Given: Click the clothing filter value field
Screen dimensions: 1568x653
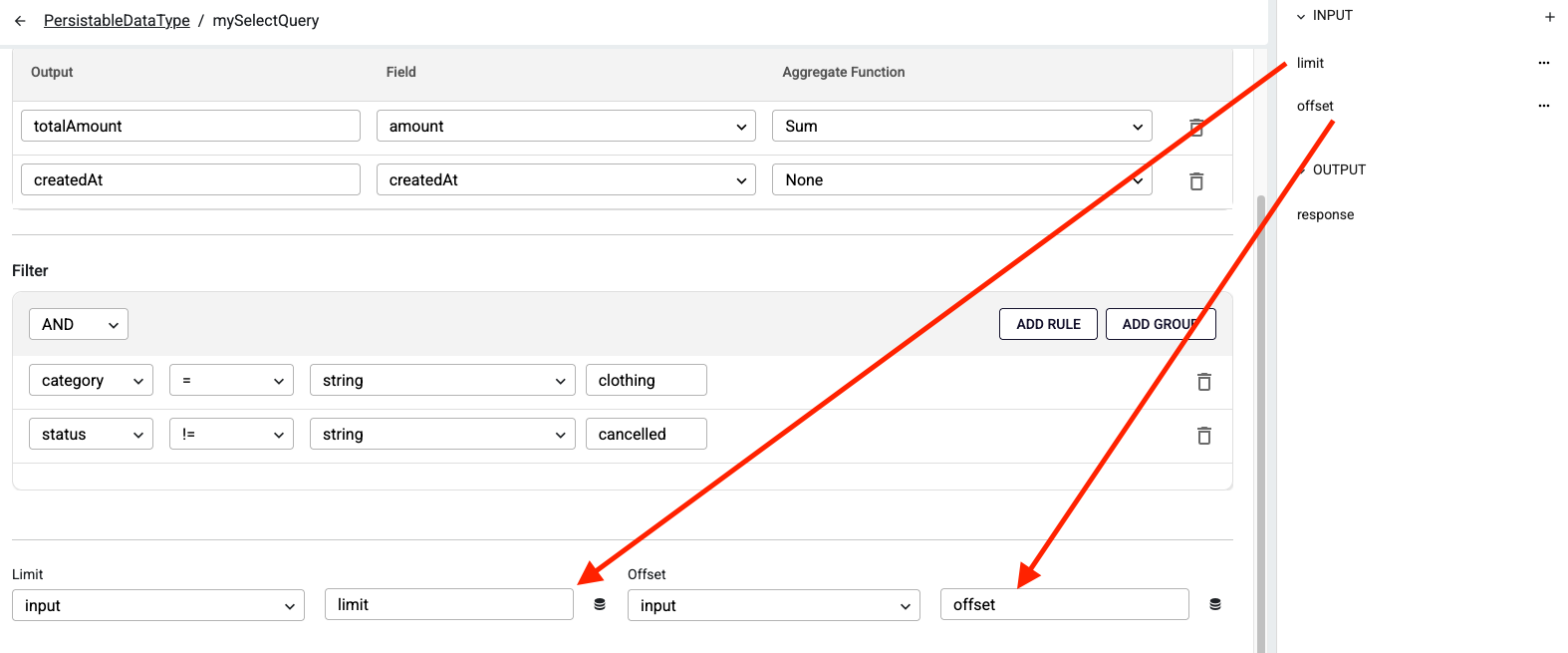Looking at the screenshot, I should 646,380.
